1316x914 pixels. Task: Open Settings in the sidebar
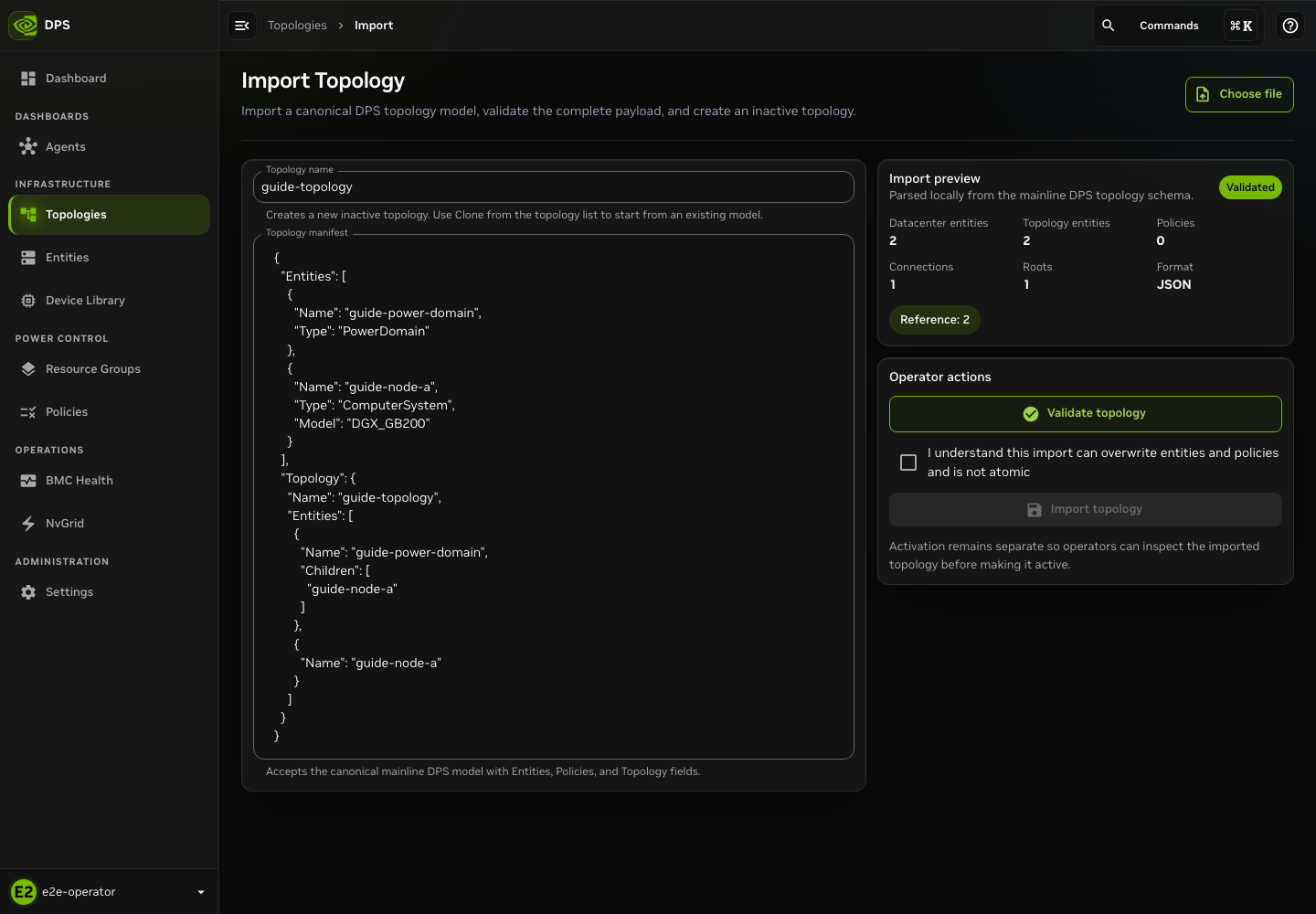pyautogui.click(x=110, y=592)
